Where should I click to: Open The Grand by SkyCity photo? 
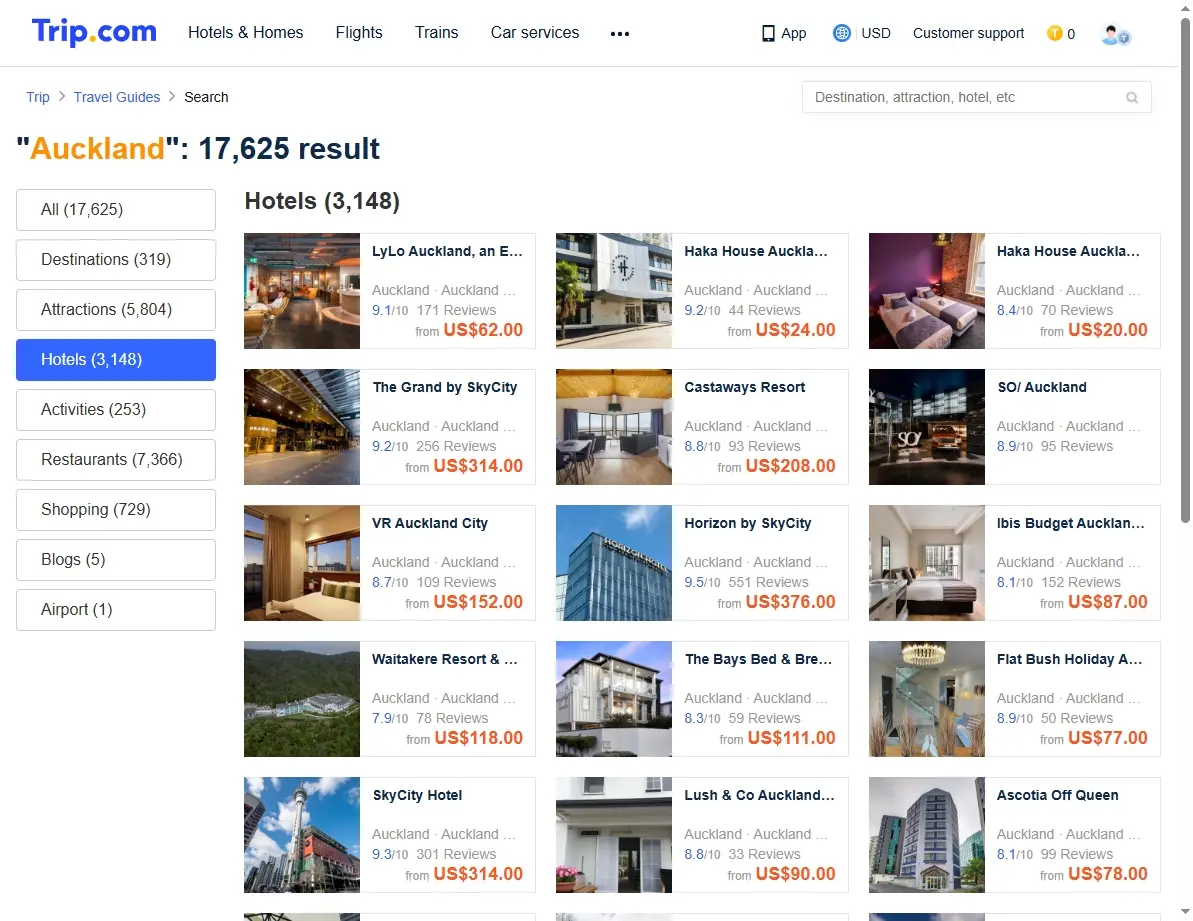pos(302,427)
